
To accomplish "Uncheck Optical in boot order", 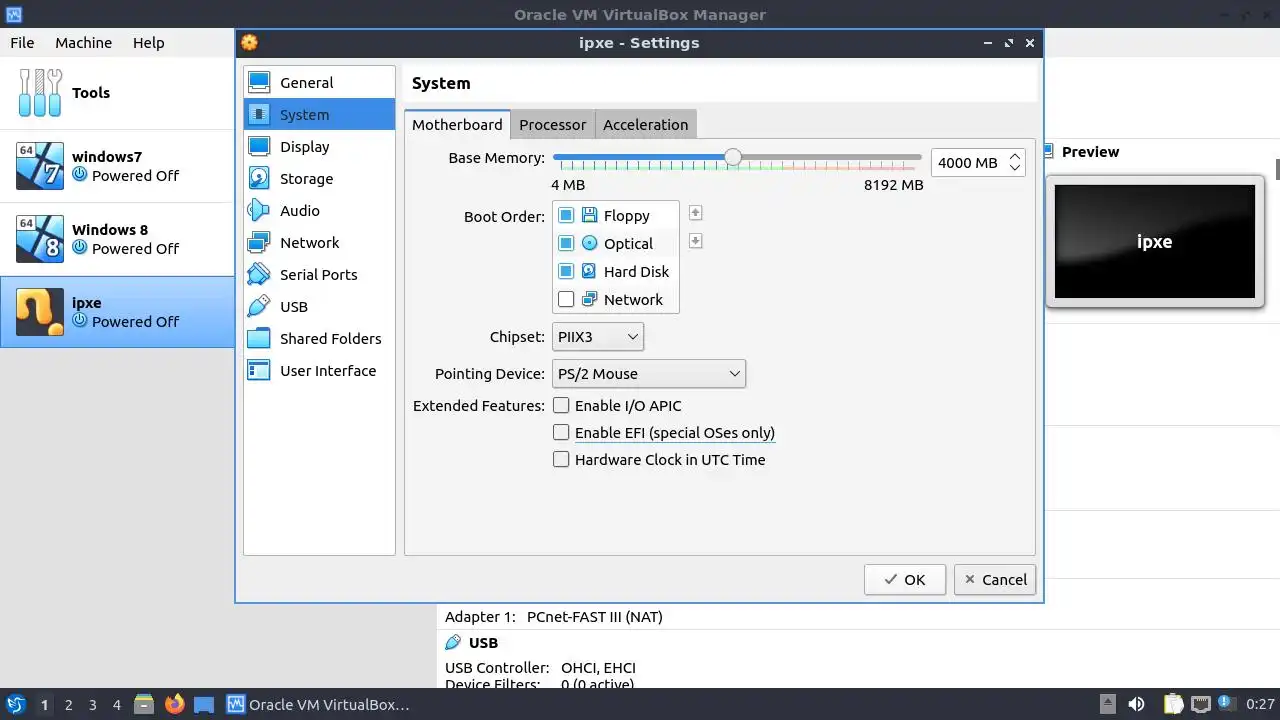I will pos(566,243).
